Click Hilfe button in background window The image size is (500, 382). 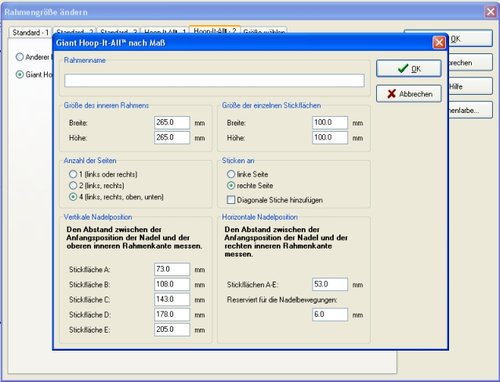click(x=470, y=87)
